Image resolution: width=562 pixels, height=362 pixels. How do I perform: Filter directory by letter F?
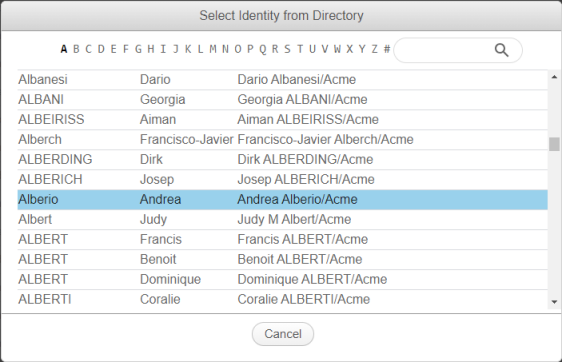126,49
